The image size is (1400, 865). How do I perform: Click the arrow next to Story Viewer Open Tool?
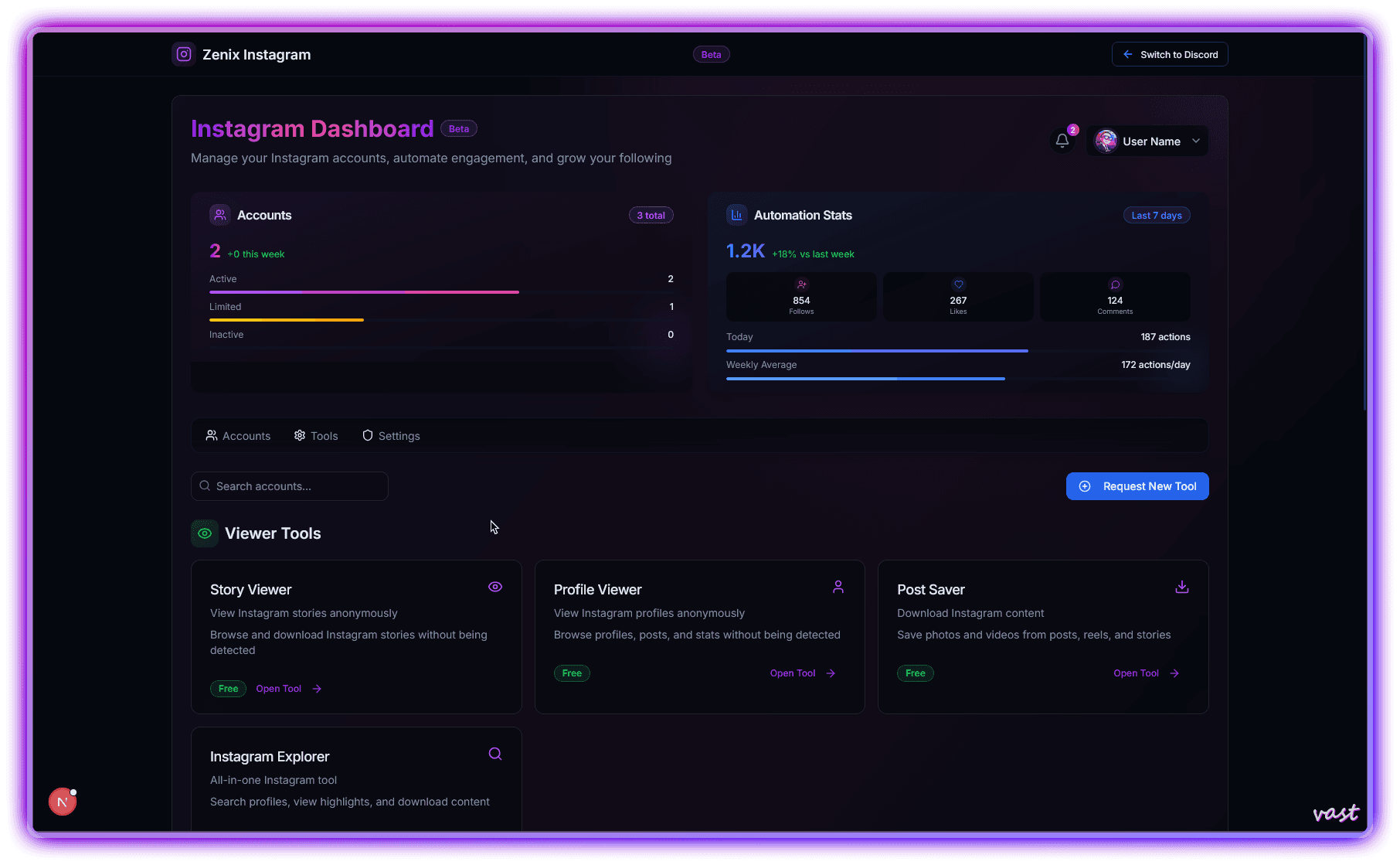click(x=317, y=689)
